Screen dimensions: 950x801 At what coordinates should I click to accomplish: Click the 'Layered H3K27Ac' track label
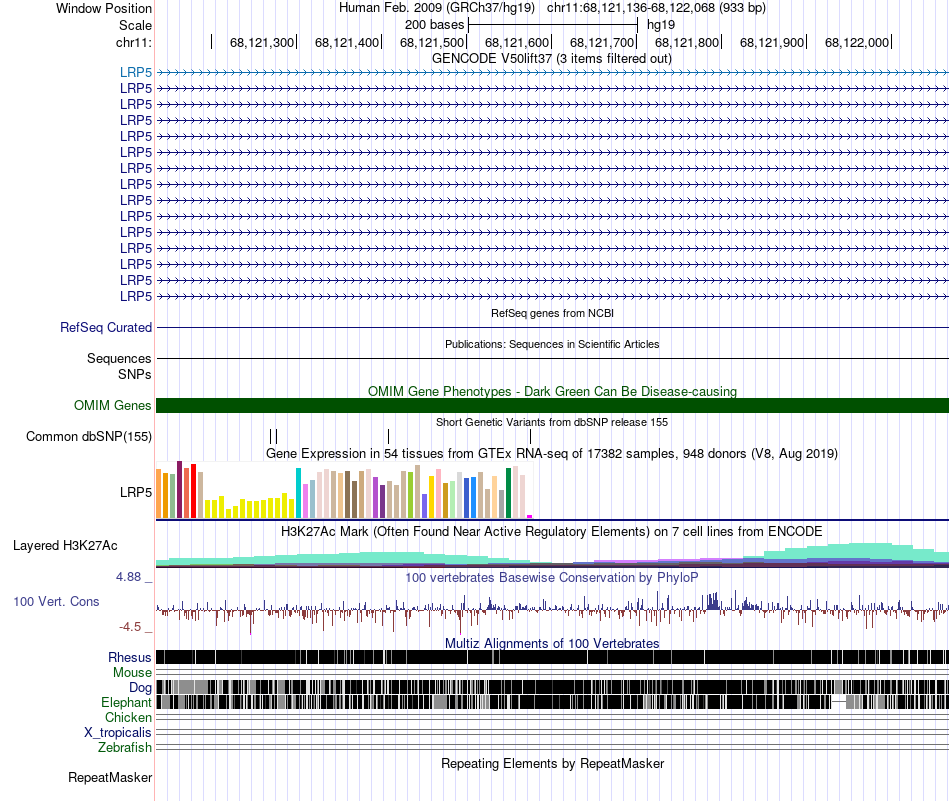(x=65, y=545)
